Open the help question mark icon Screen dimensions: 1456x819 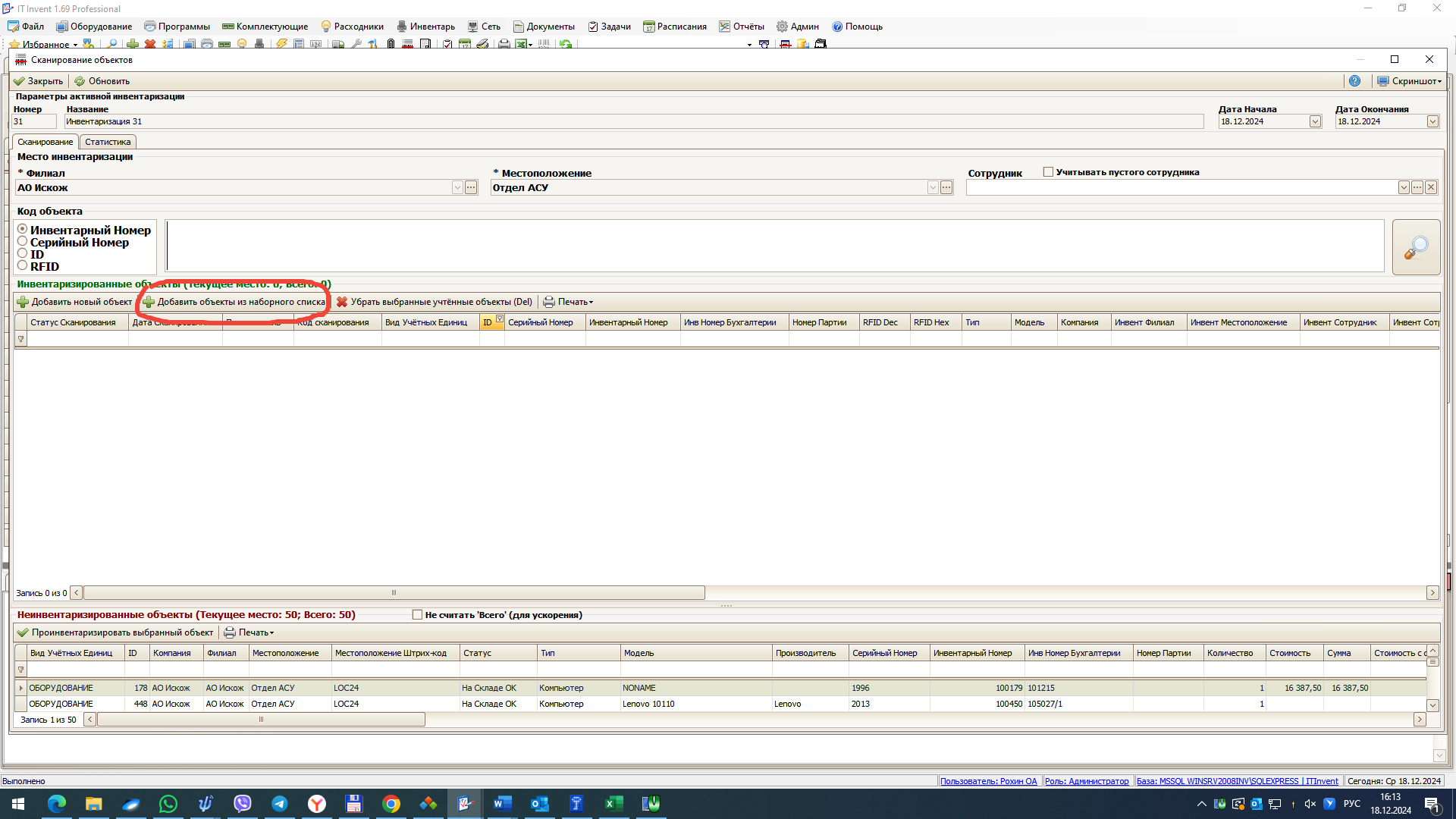(x=1354, y=81)
